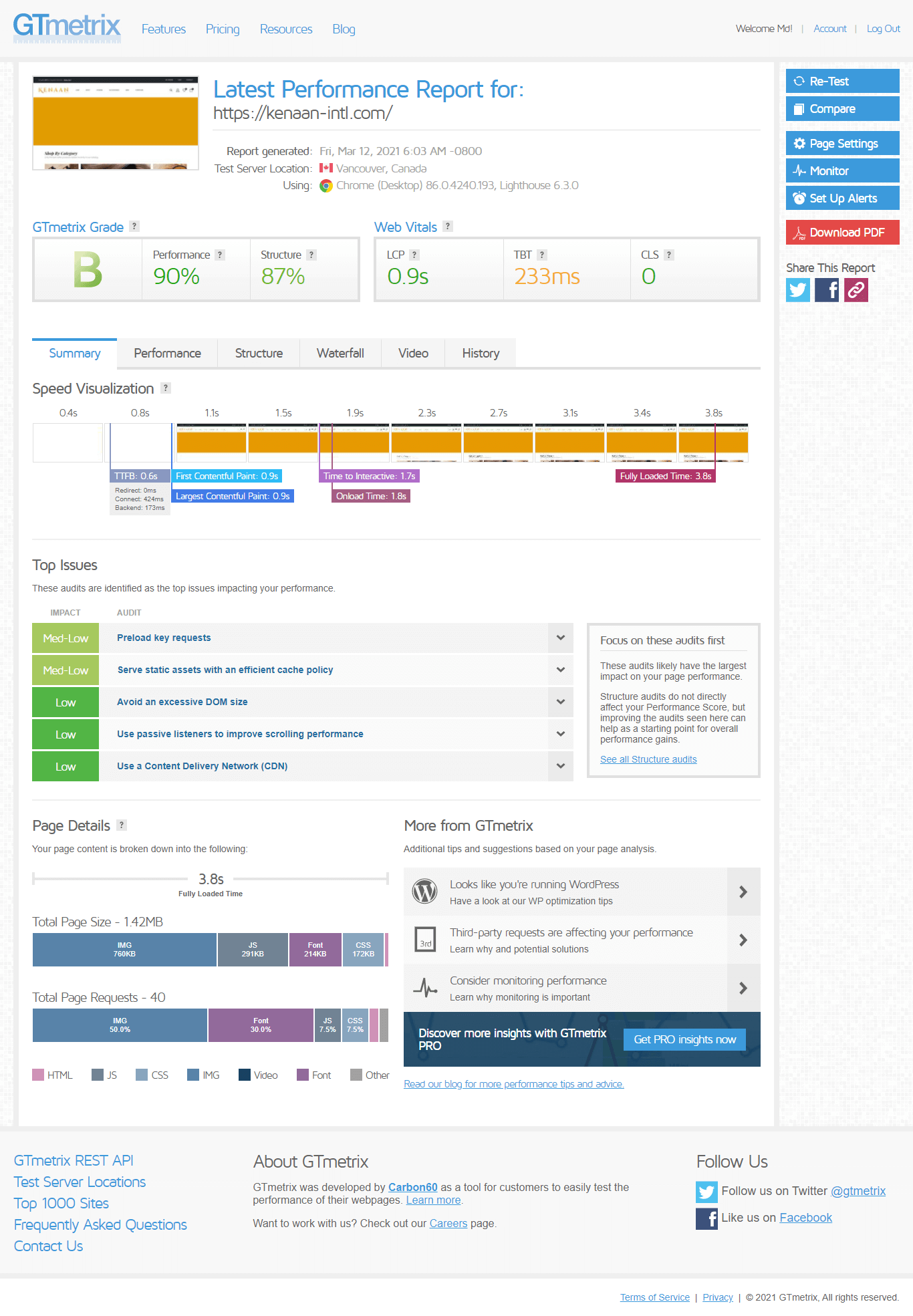Image resolution: width=913 pixels, height=1316 pixels.
Task: Click Performance score help icon
Action: click(x=220, y=255)
